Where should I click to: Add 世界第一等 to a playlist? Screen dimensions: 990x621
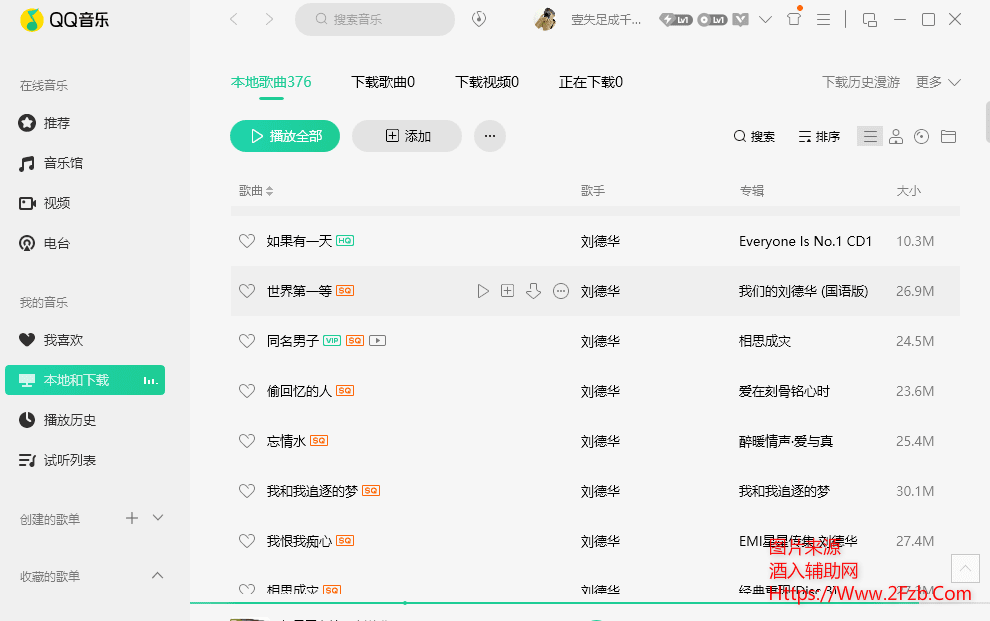click(507, 291)
